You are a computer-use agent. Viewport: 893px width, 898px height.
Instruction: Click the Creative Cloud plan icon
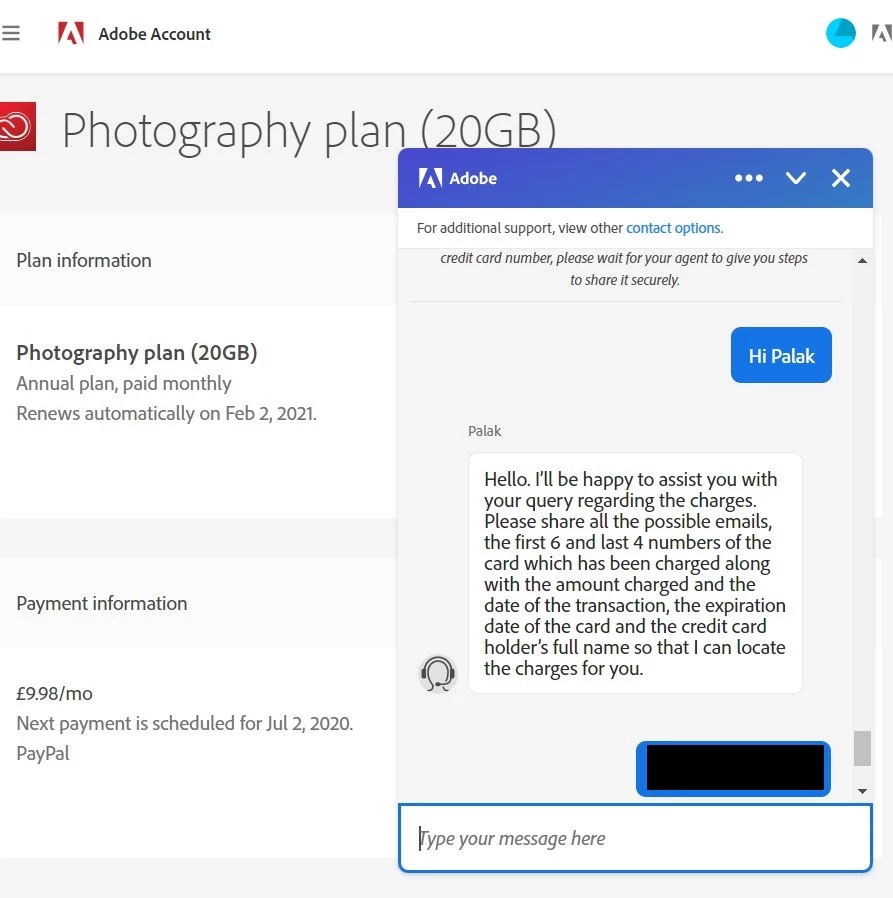18,127
